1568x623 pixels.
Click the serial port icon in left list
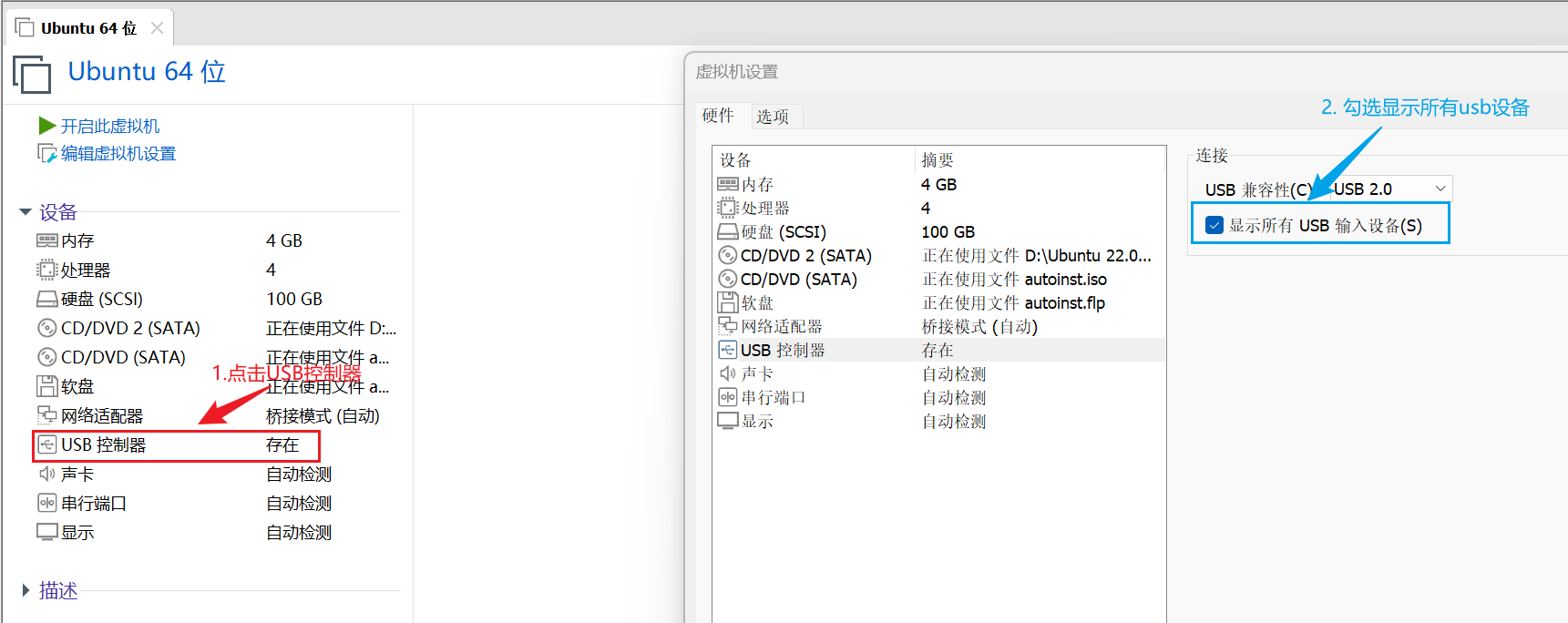[47, 503]
